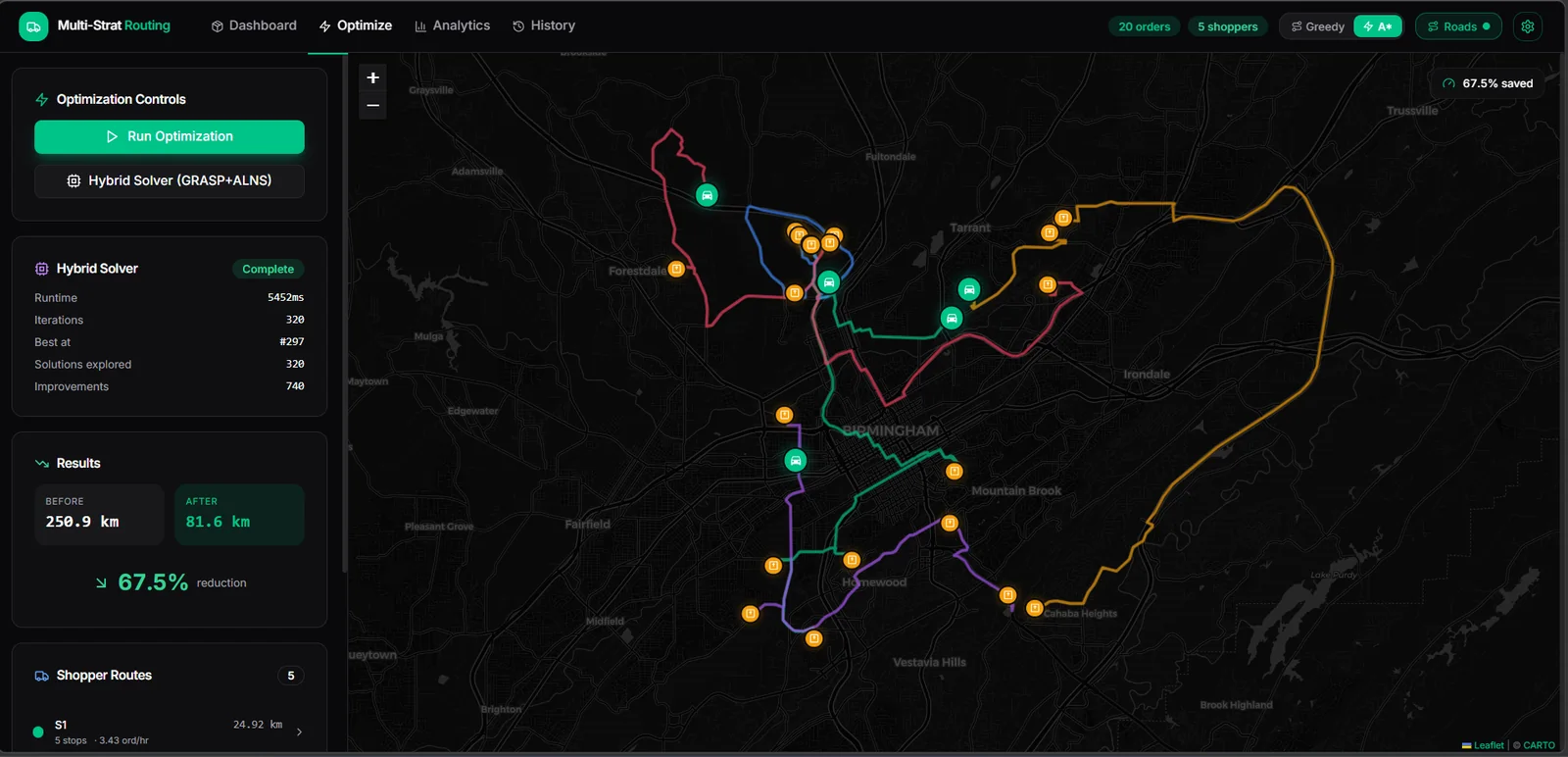The width and height of the screenshot is (1568, 757).
Task: Select the A* routing mode
Action: click(x=1378, y=26)
